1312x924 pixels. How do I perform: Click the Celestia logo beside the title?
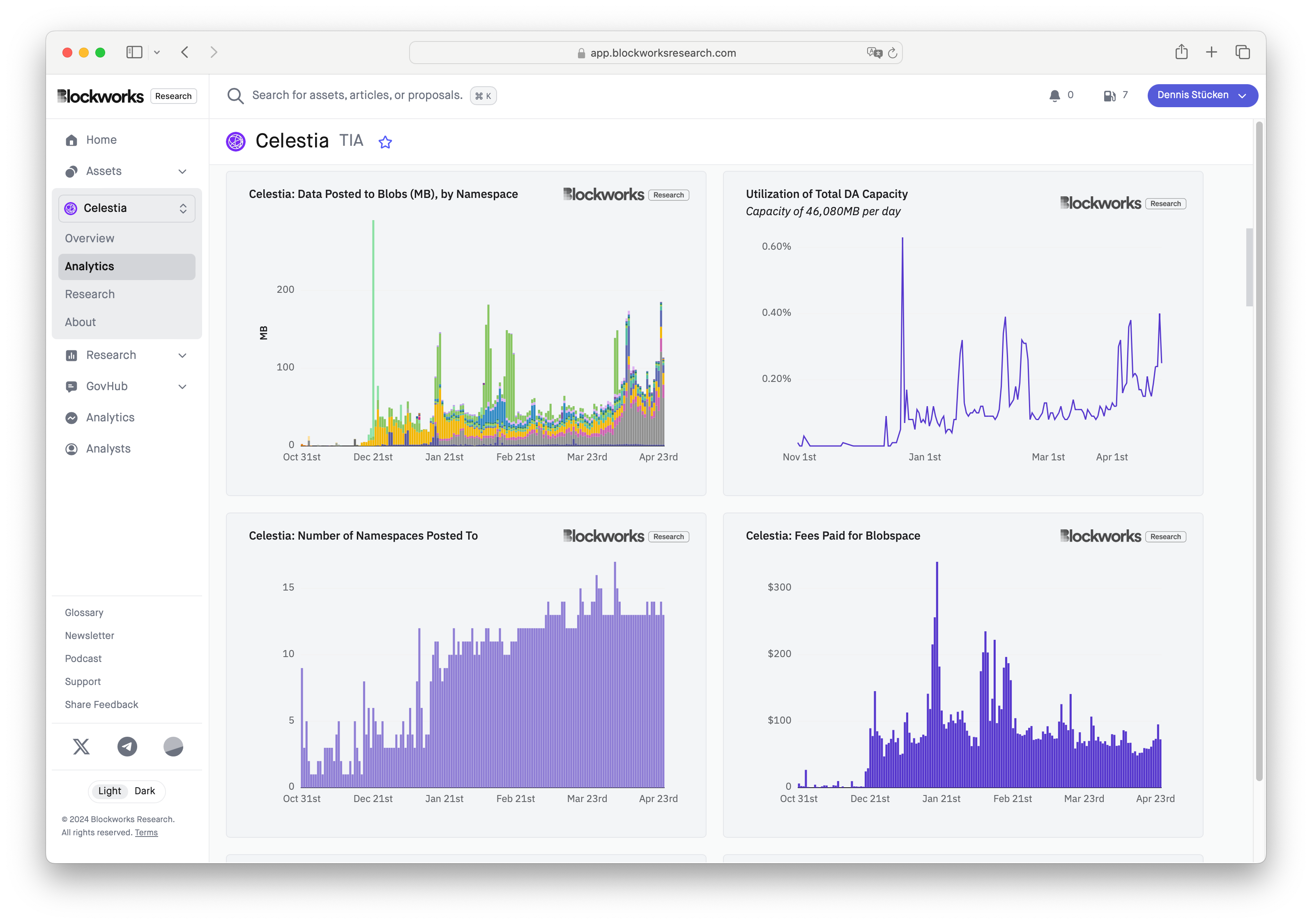coord(235,141)
